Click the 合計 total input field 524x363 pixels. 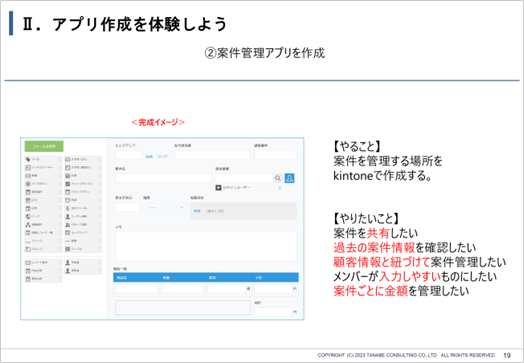(273, 312)
